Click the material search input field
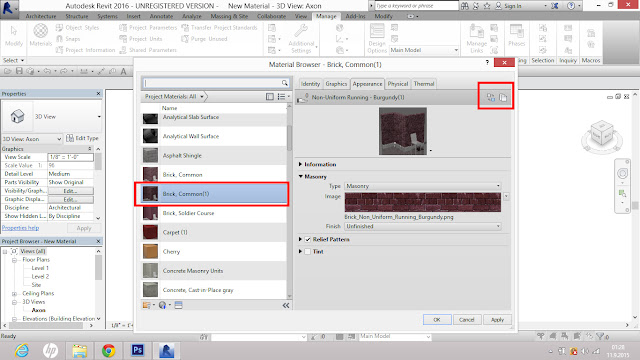The image size is (640, 360). click(216, 83)
